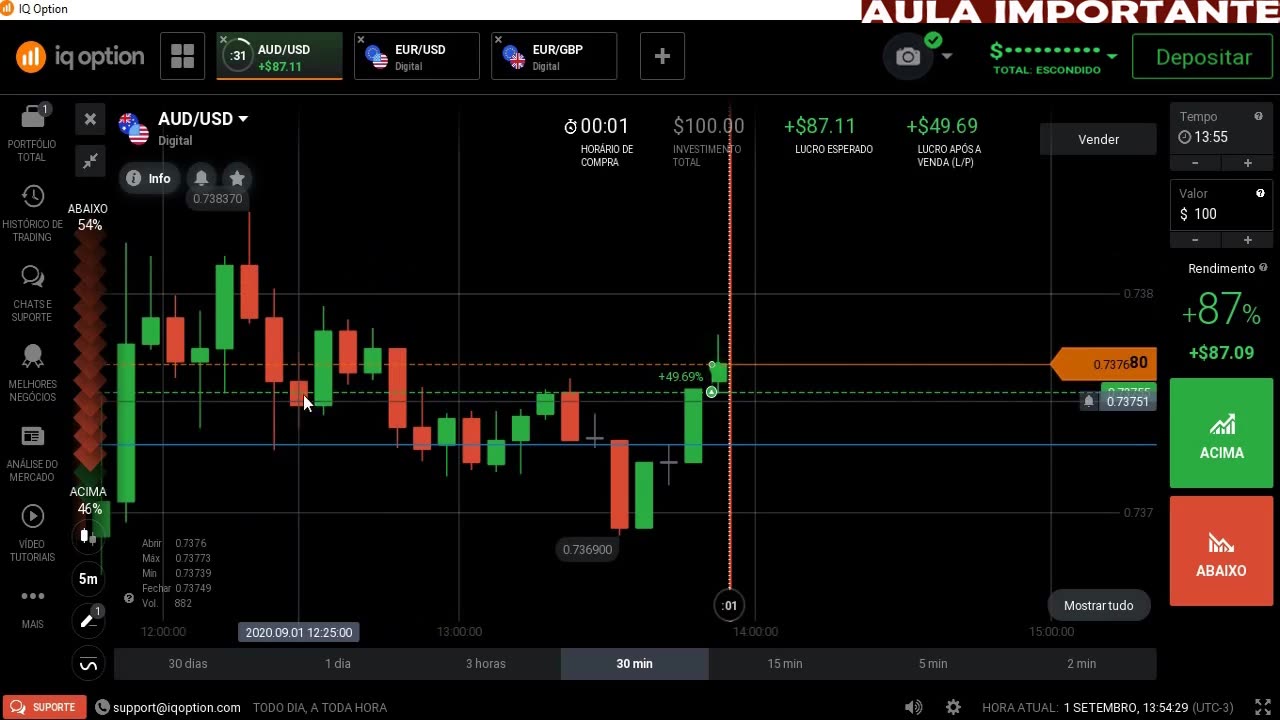Open Vídeo Tutoriais section

tap(32, 533)
